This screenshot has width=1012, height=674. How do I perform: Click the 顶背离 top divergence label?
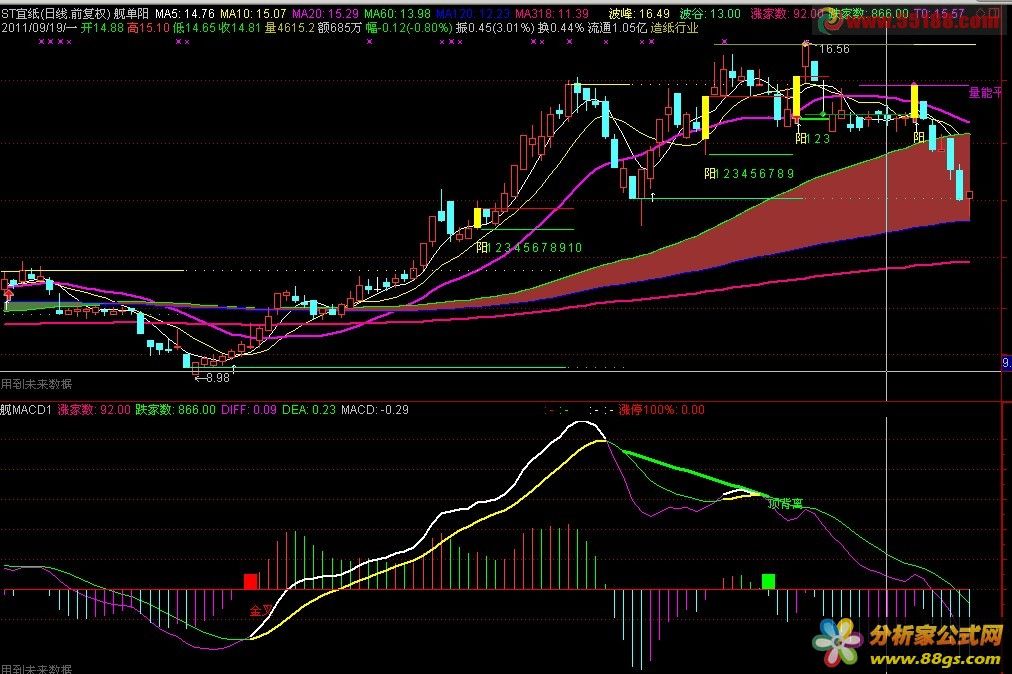785,503
